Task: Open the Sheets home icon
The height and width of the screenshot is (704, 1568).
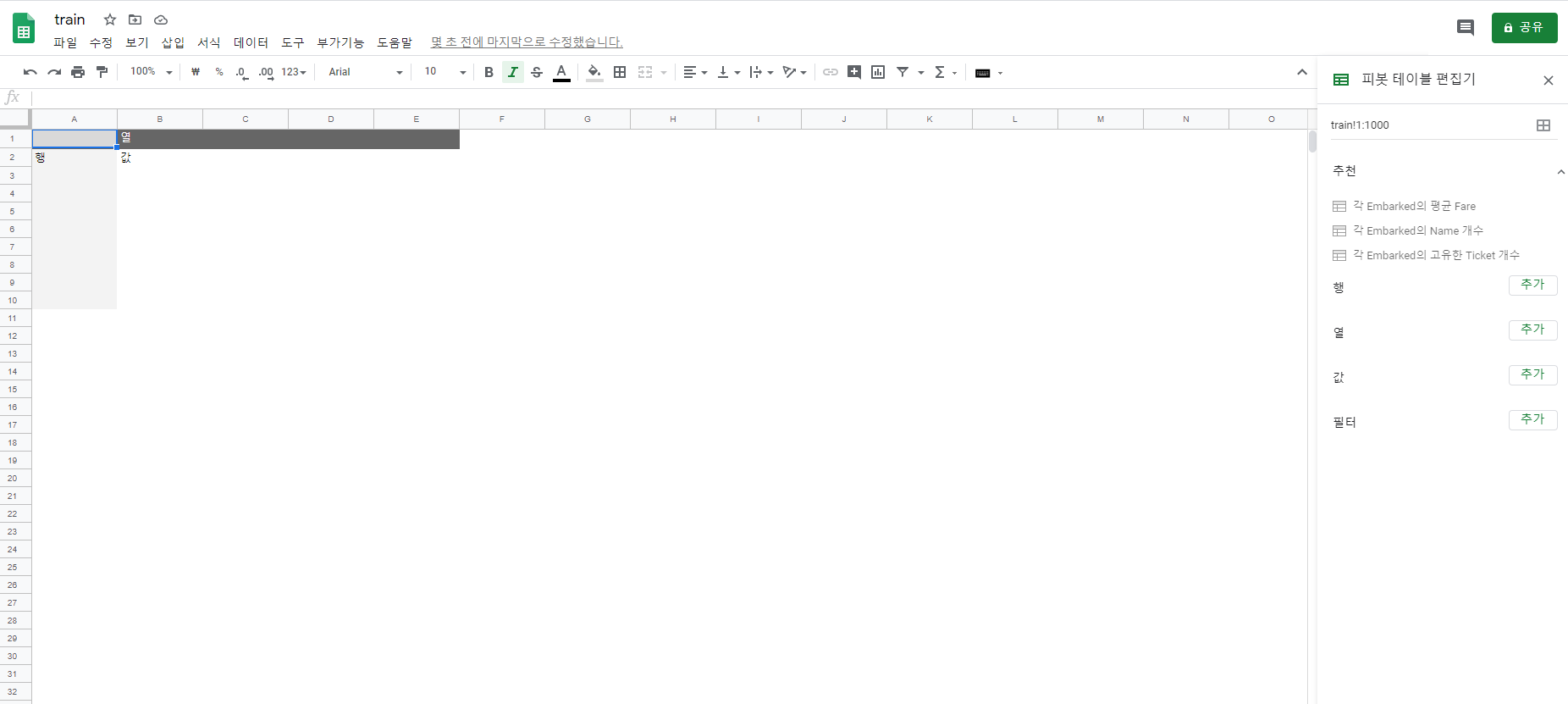Action: tap(24, 28)
